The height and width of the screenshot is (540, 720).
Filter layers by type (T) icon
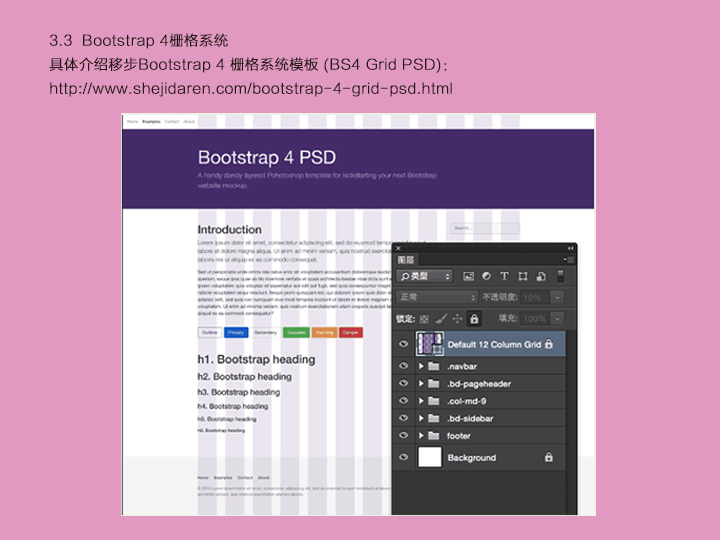(x=504, y=276)
